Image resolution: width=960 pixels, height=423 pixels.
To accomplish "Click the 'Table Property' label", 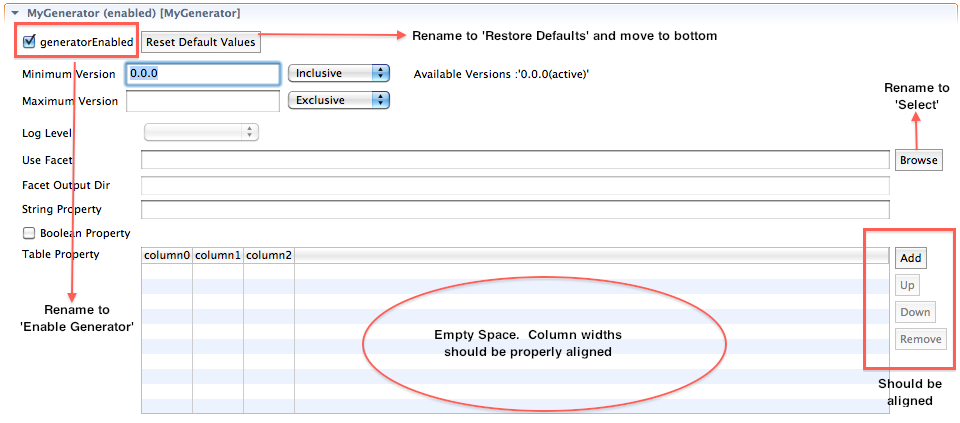I will pos(61,254).
